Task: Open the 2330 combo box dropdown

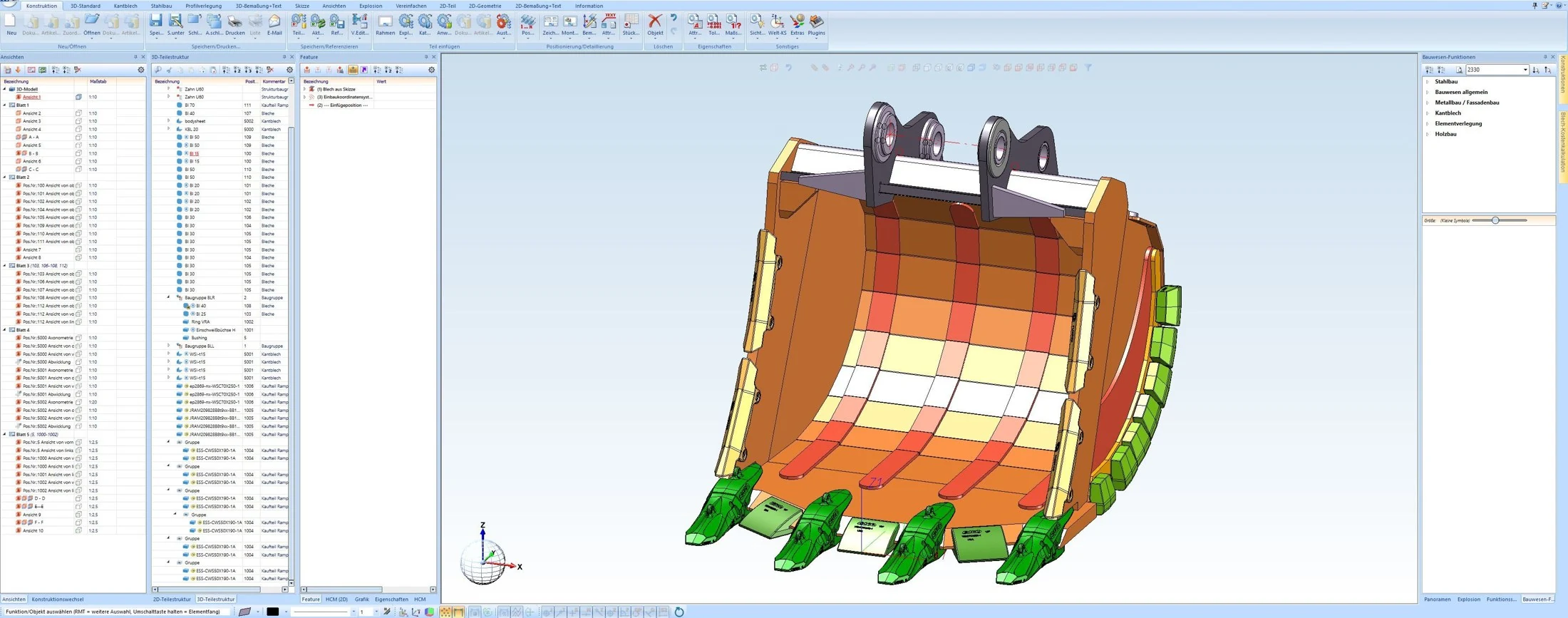Action: (1525, 70)
